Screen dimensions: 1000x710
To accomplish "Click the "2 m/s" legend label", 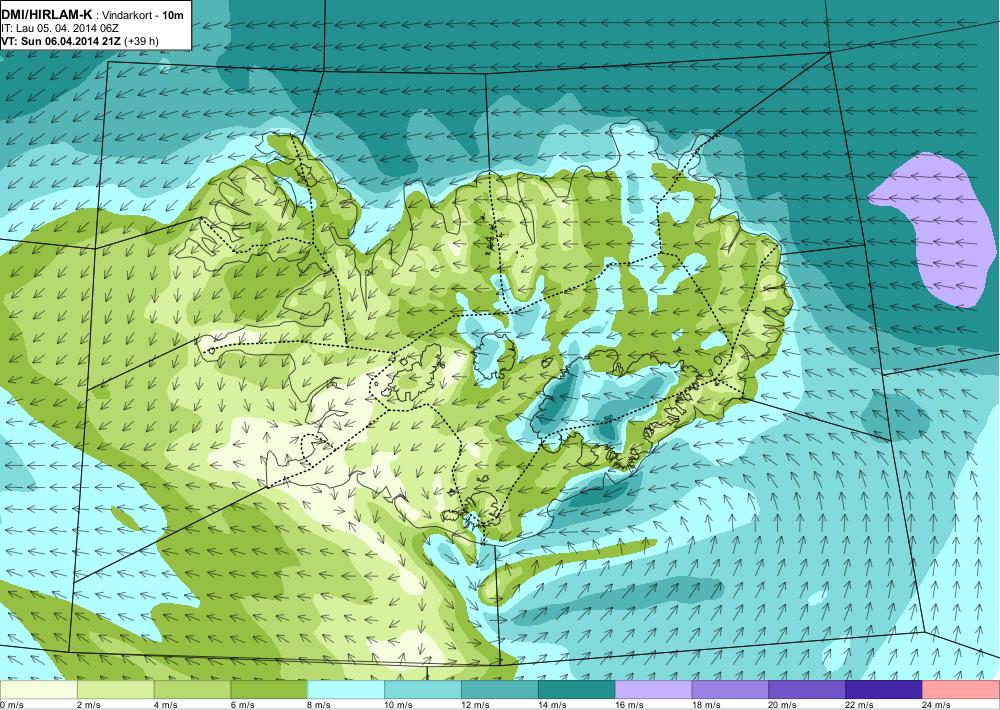I will tap(89, 705).
